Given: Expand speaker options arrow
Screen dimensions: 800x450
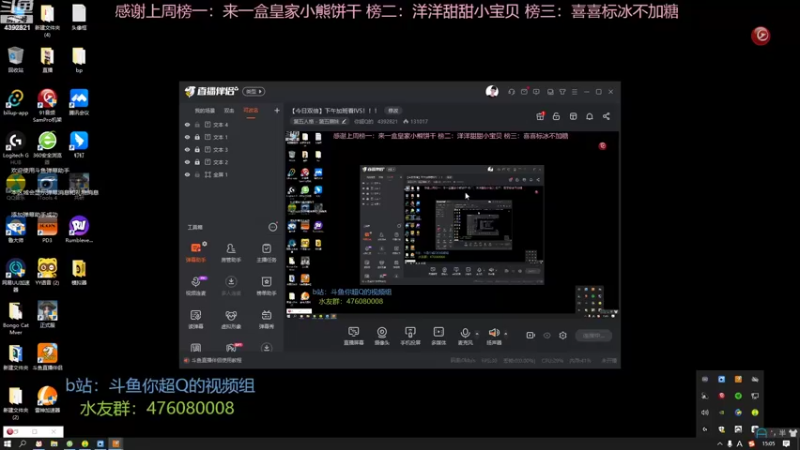Looking at the screenshot, I should point(506,334).
